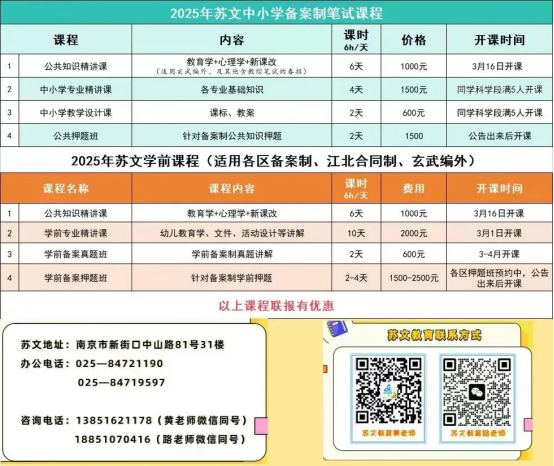The height and width of the screenshot is (466, 554).
Task: Click the 以上课程联报有优惠 text
Action: [x=276, y=306]
